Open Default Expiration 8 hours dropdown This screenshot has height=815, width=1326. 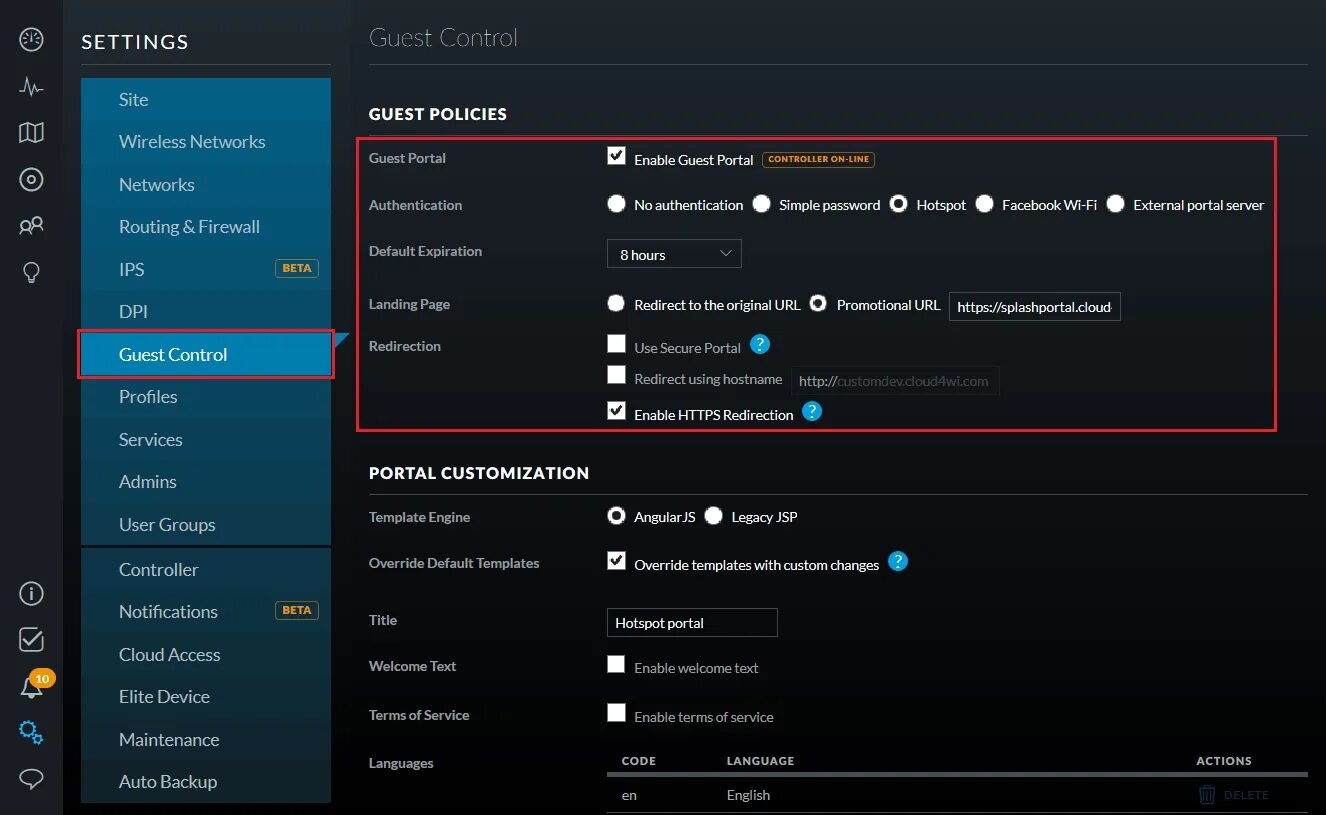674,254
